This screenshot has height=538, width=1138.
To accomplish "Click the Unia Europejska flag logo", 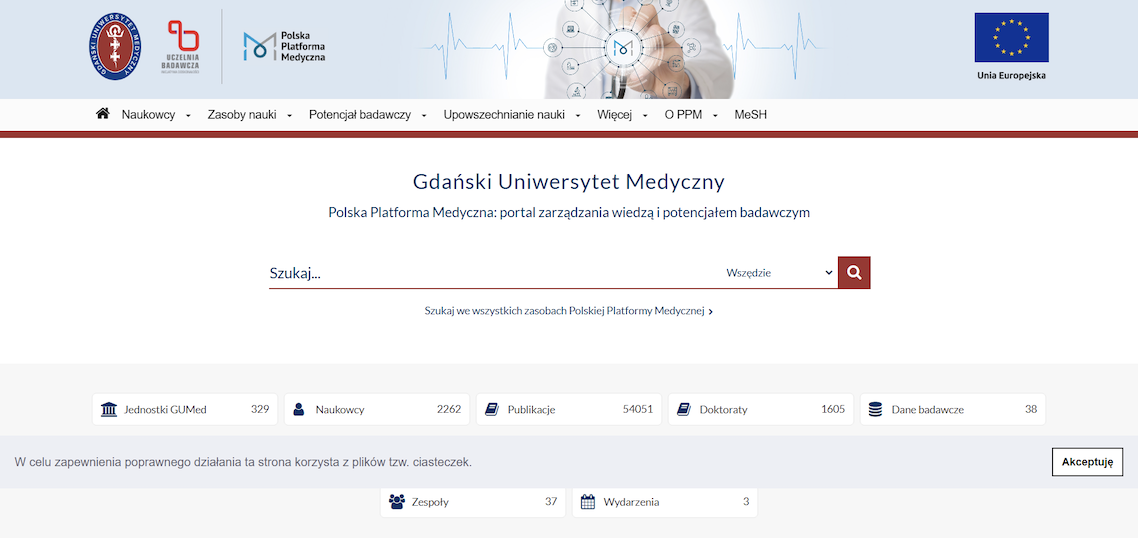I will (1011, 46).
